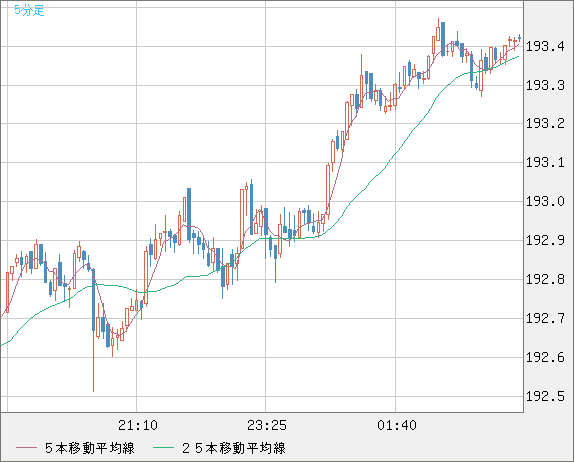574x462 pixels.
Task: Click the 21:10 time axis label
Action: coord(138,425)
